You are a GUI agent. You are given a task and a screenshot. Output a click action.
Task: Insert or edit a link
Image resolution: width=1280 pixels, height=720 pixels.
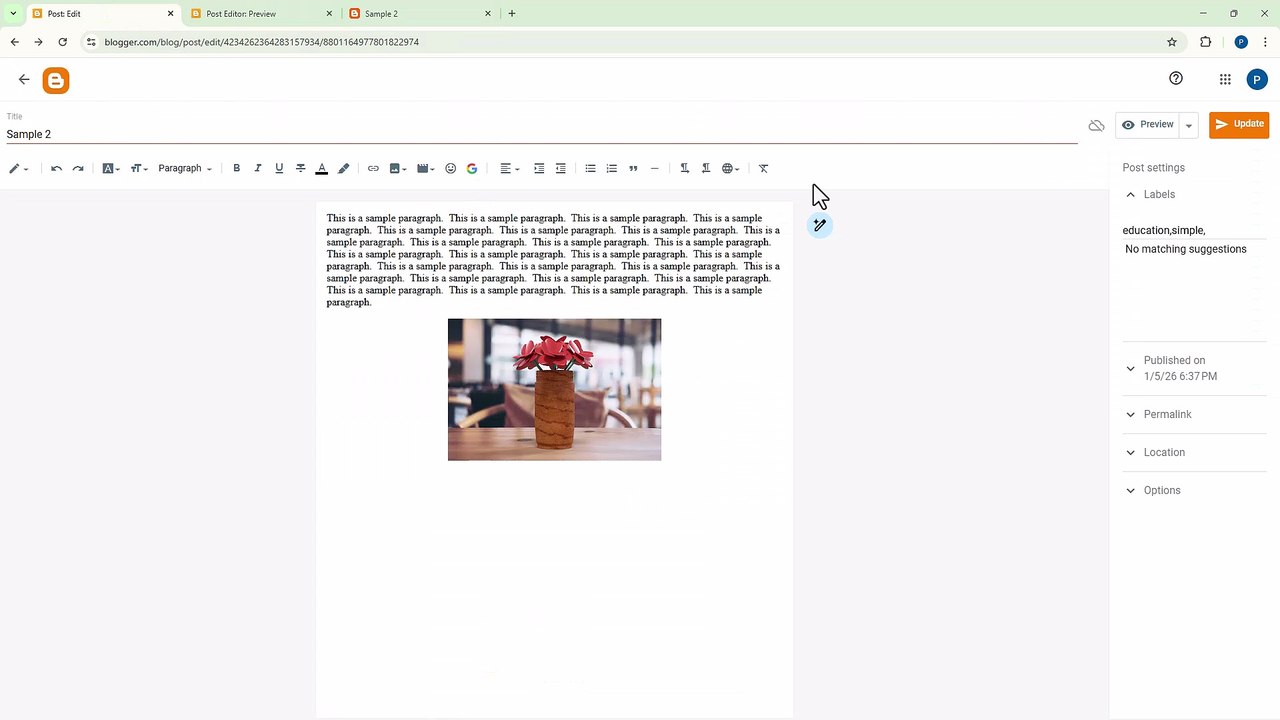(373, 168)
